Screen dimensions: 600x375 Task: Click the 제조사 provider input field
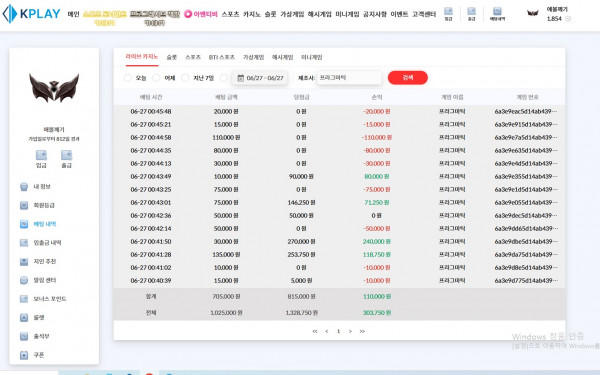tap(349, 78)
